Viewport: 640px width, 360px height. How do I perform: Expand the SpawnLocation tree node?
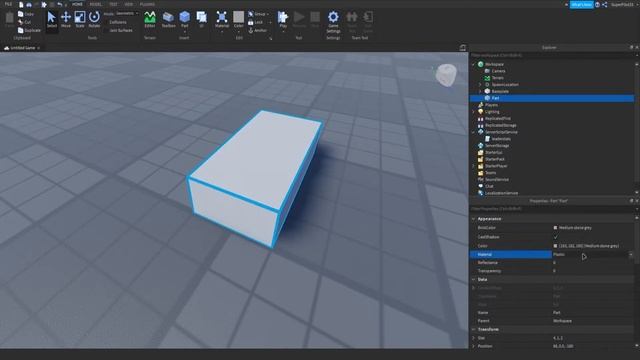tap(480, 84)
